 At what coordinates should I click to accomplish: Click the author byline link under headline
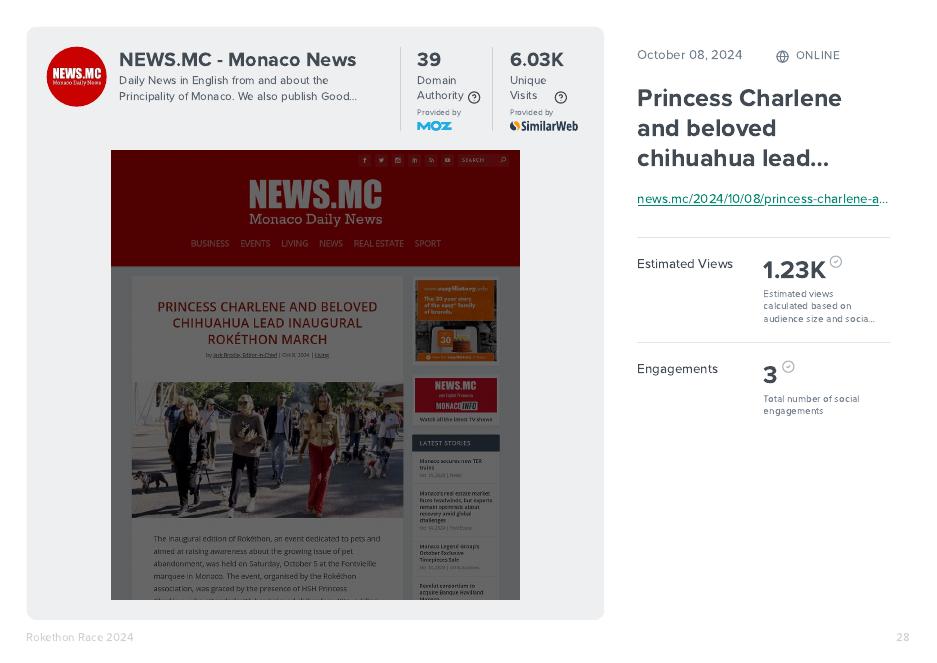(245, 355)
